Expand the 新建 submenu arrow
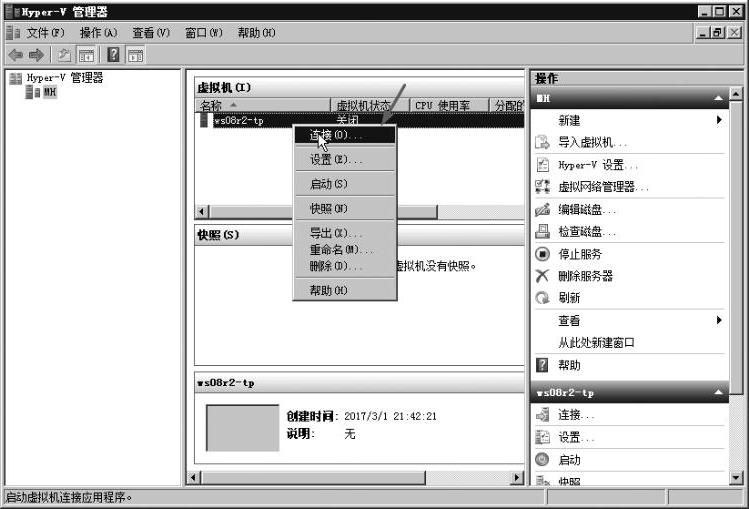749x509 pixels. point(719,120)
